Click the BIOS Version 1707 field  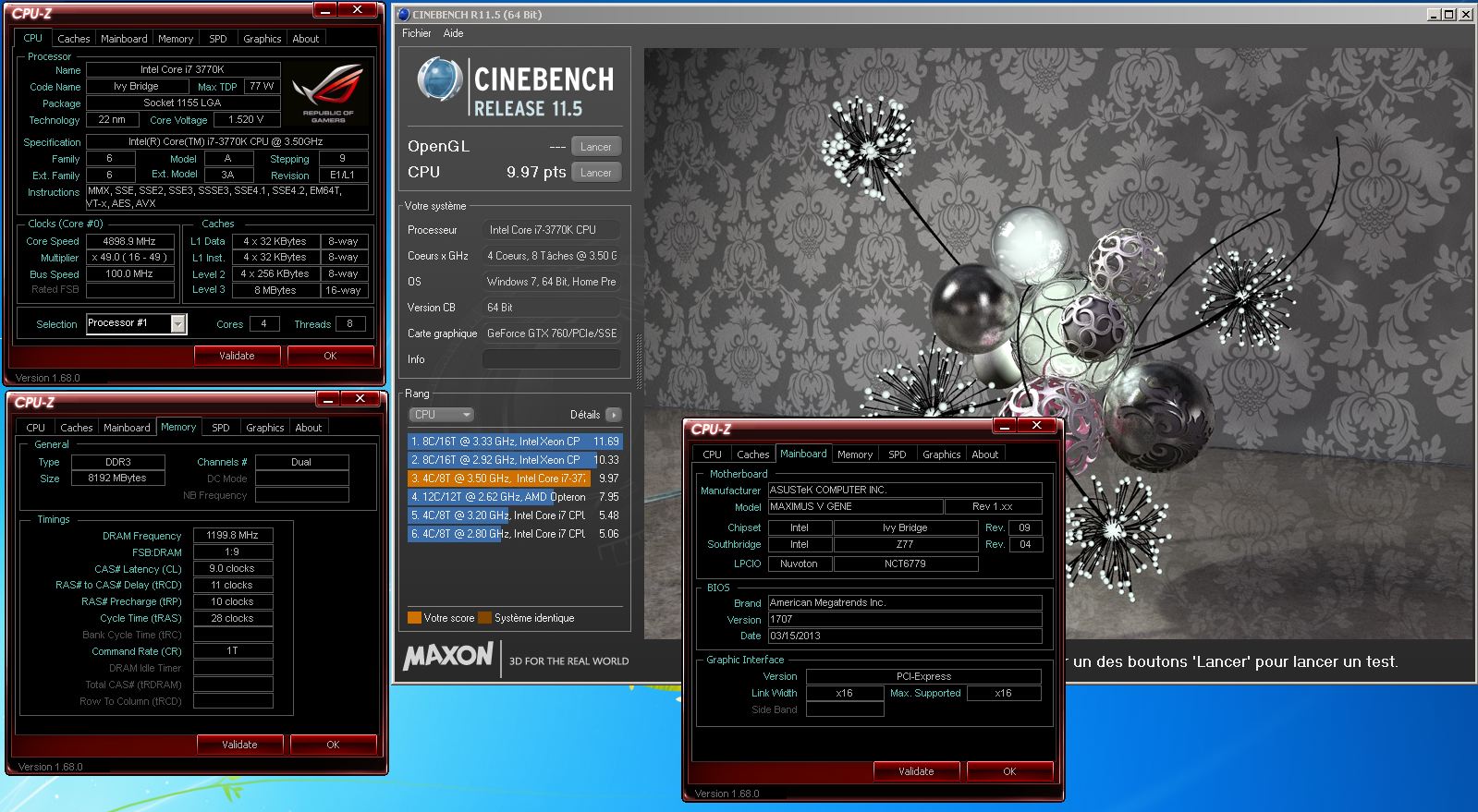[x=905, y=620]
